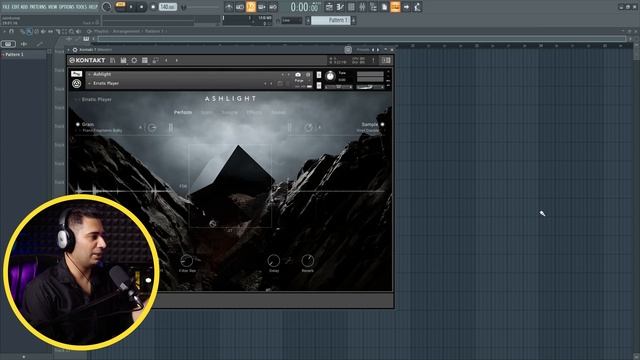Adjust the Grain layer round knob

pyautogui.click(x=152, y=128)
